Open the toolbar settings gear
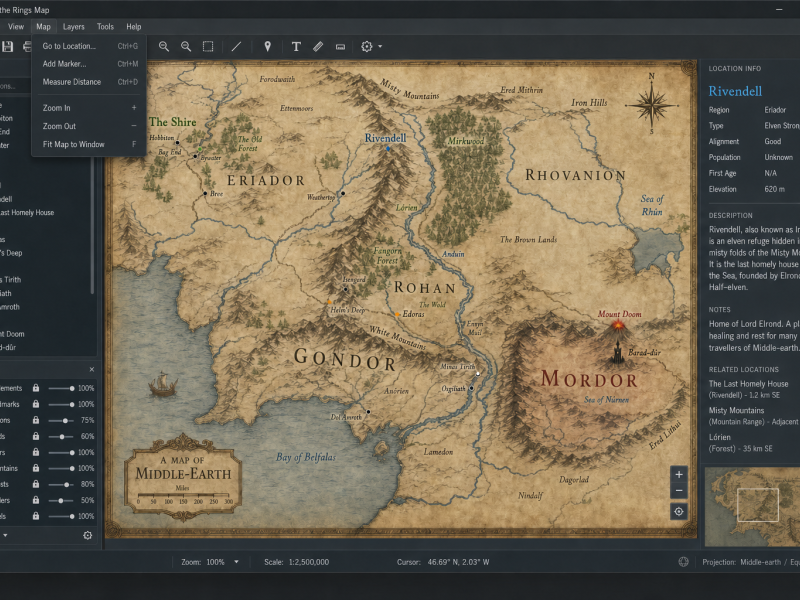This screenshot has width=800, height=600. pyautogui.click(x=366, y=46)
